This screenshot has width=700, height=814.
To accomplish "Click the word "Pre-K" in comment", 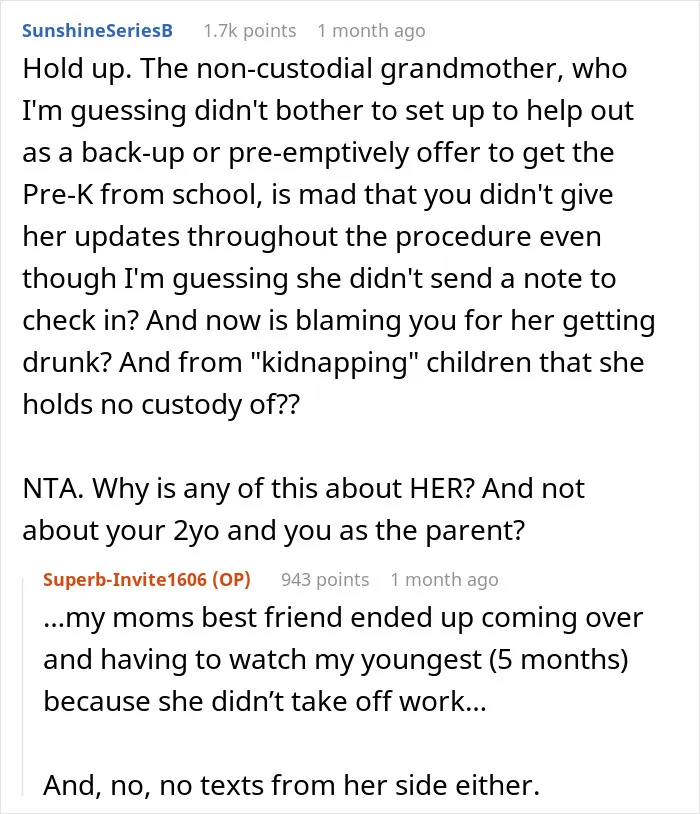I will [x=57, y=195].
